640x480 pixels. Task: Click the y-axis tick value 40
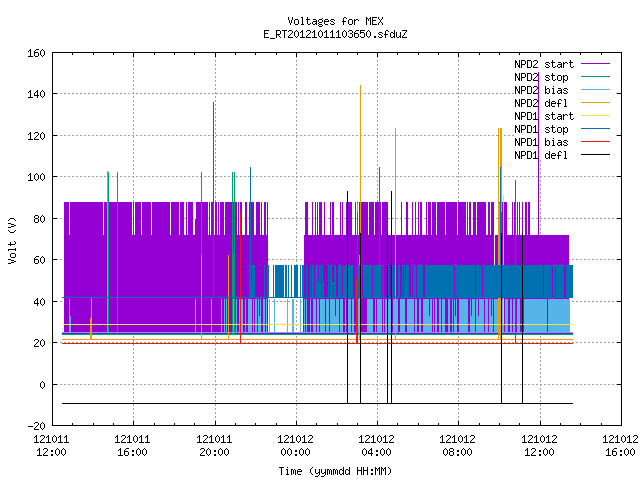point(39,302)
